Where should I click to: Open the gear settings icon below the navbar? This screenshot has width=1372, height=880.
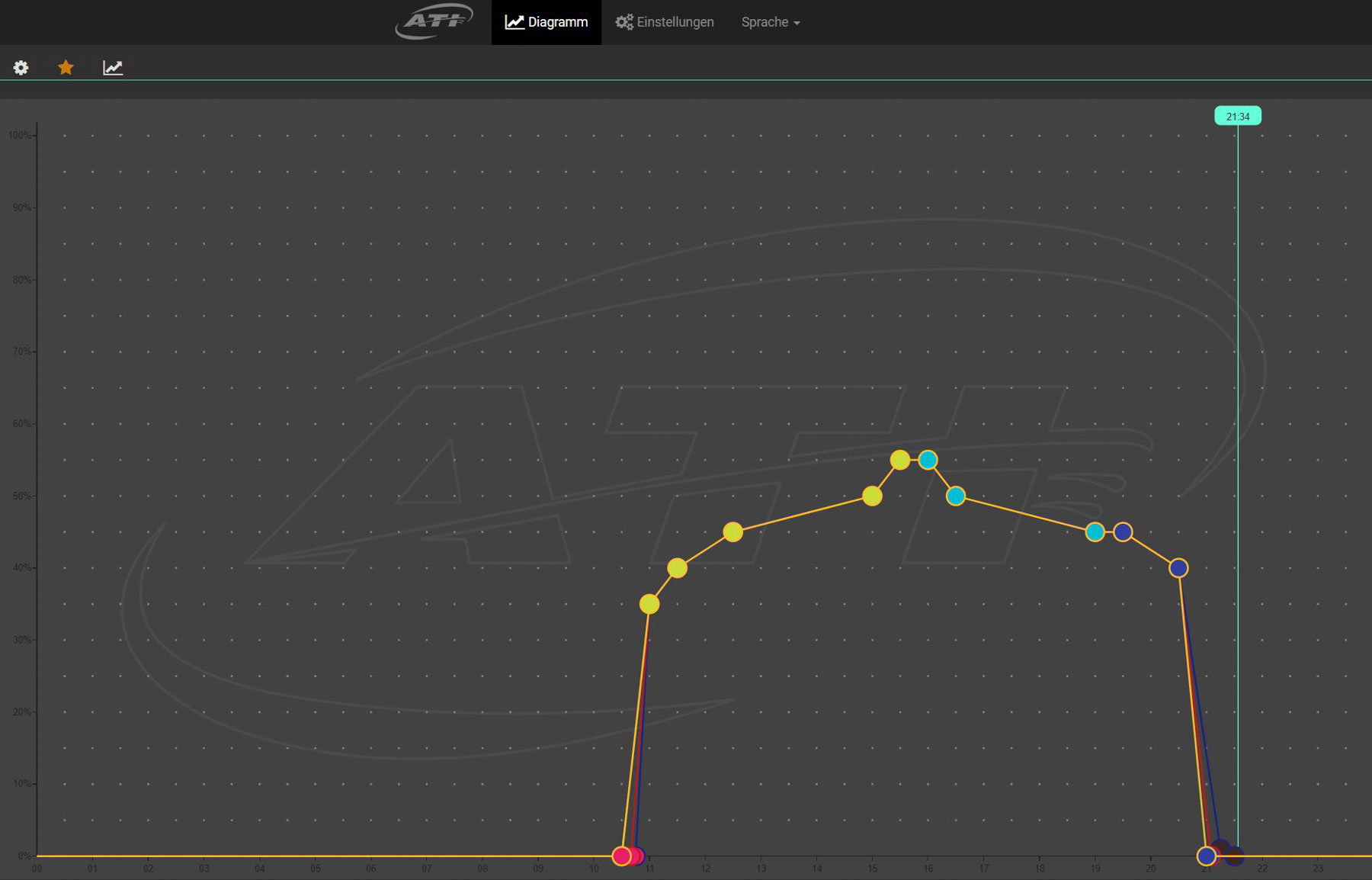[x=21, y=68]
